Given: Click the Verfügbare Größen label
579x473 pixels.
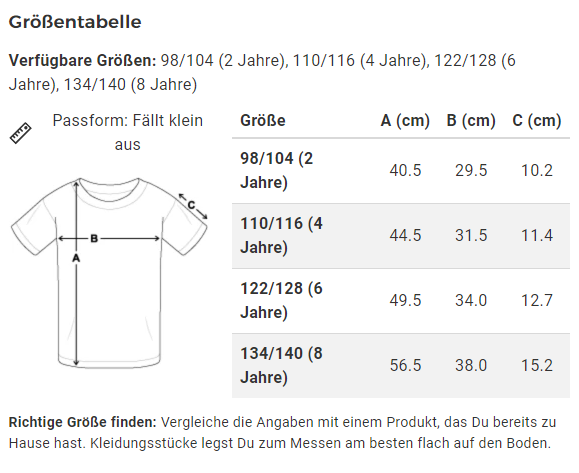Looking at the screenshot, I should coord(83,60).
